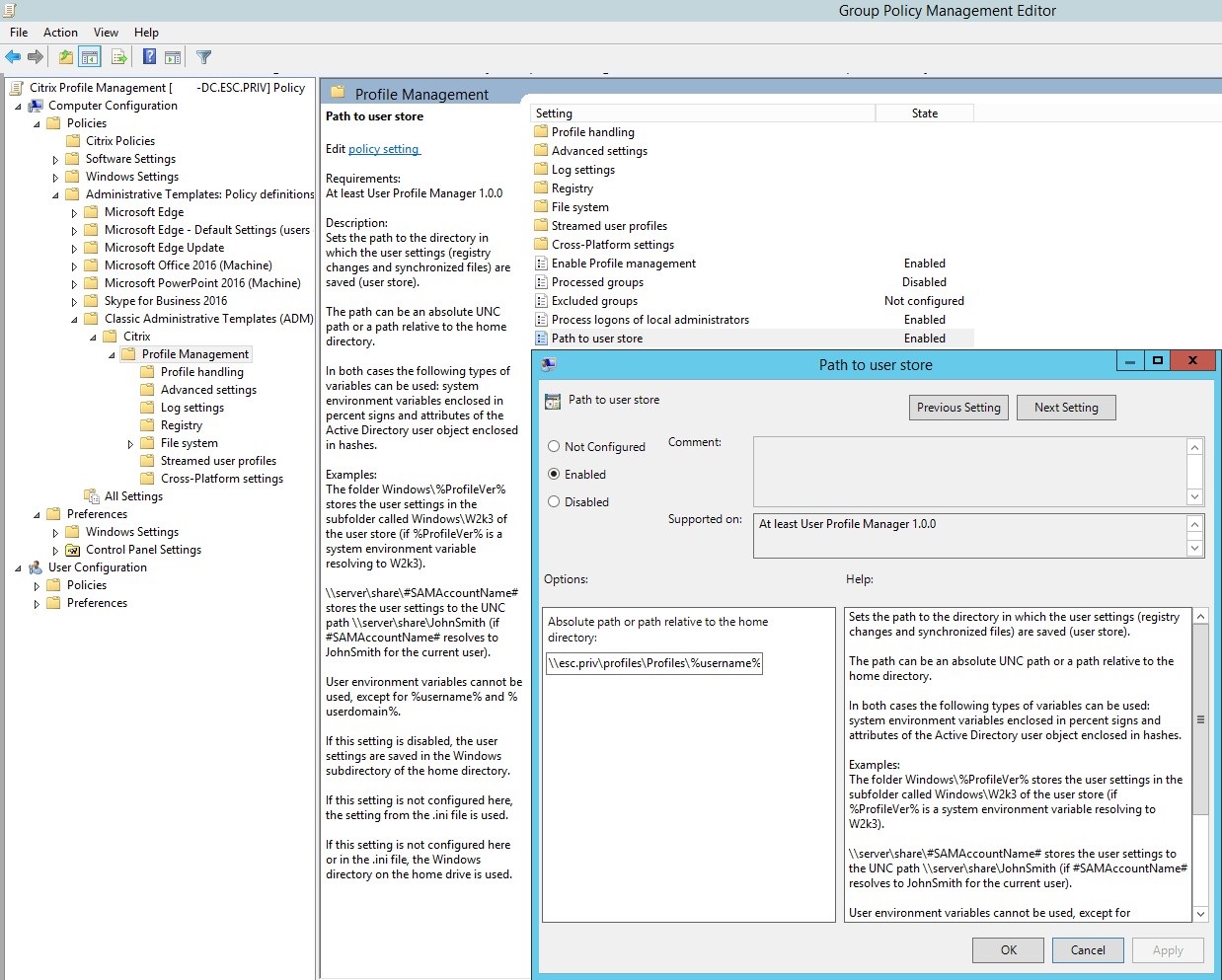1222x980 pixels.
Task: Click the Comment box scroll down arrow
Action: 1194,497
